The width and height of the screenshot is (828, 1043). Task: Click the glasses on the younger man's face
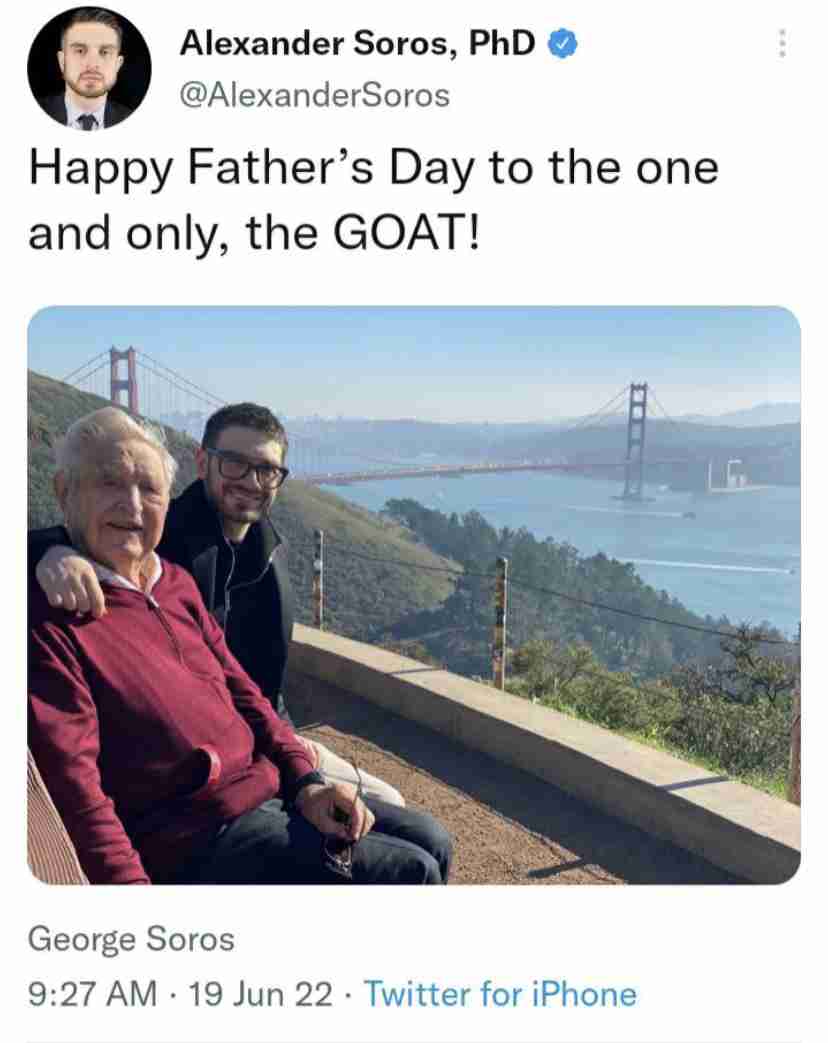(247, 468)
